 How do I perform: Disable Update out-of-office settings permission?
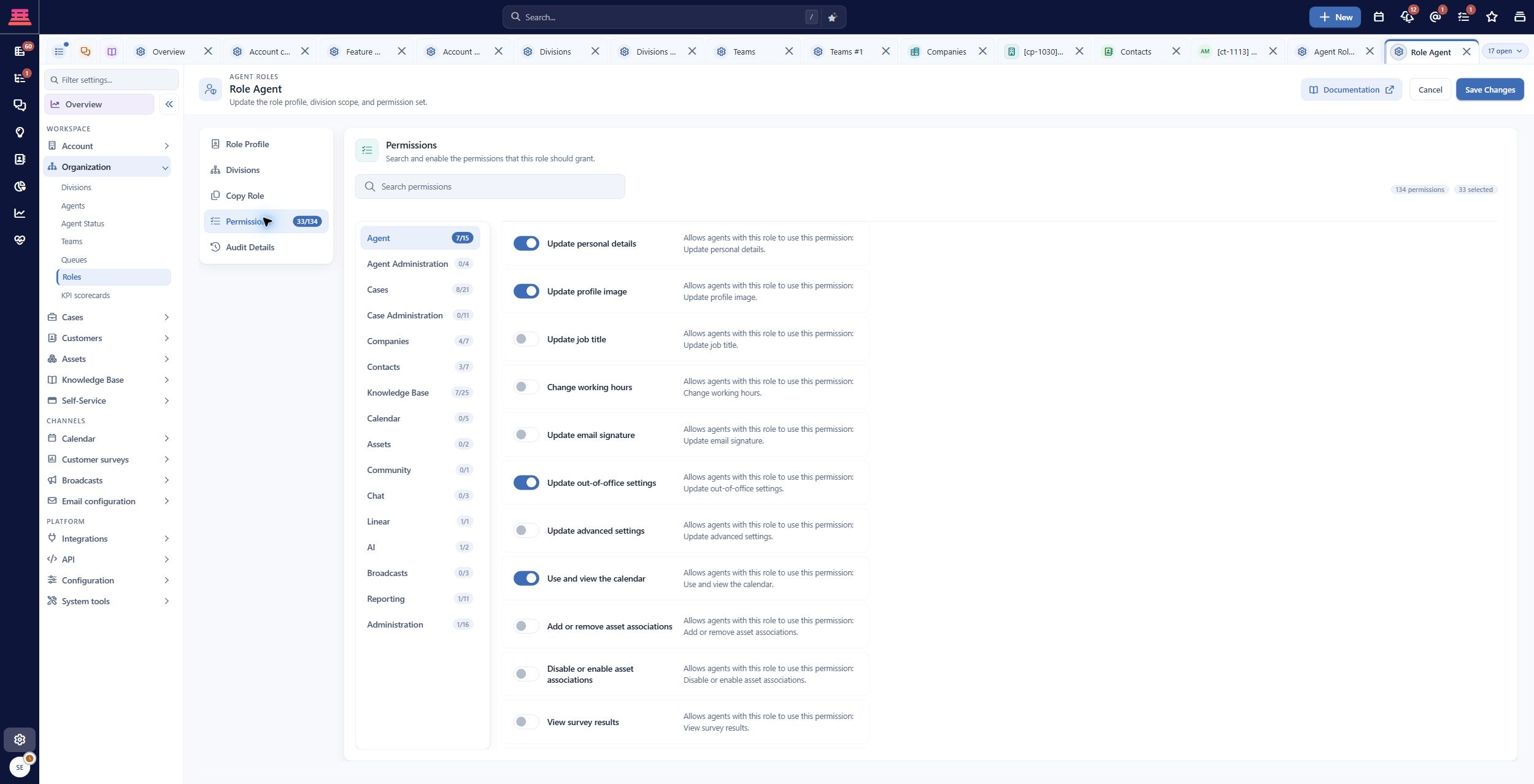pos(526,483)
